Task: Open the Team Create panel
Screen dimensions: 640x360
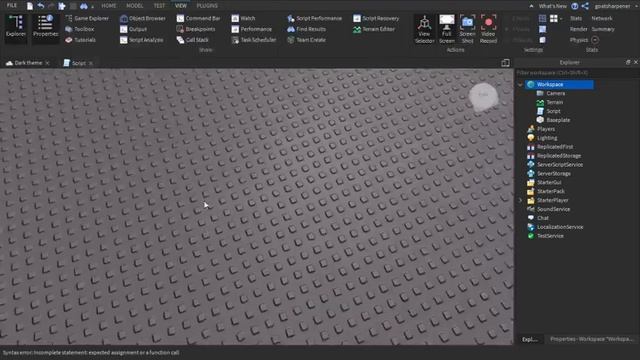Action: click(x=307, y=40)
